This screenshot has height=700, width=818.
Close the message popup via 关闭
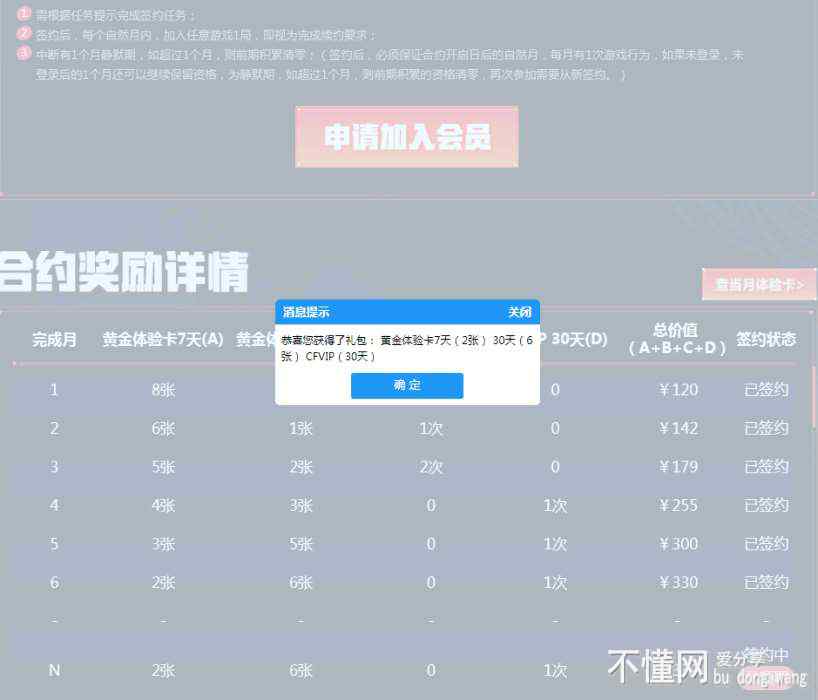tap(520, 312)
